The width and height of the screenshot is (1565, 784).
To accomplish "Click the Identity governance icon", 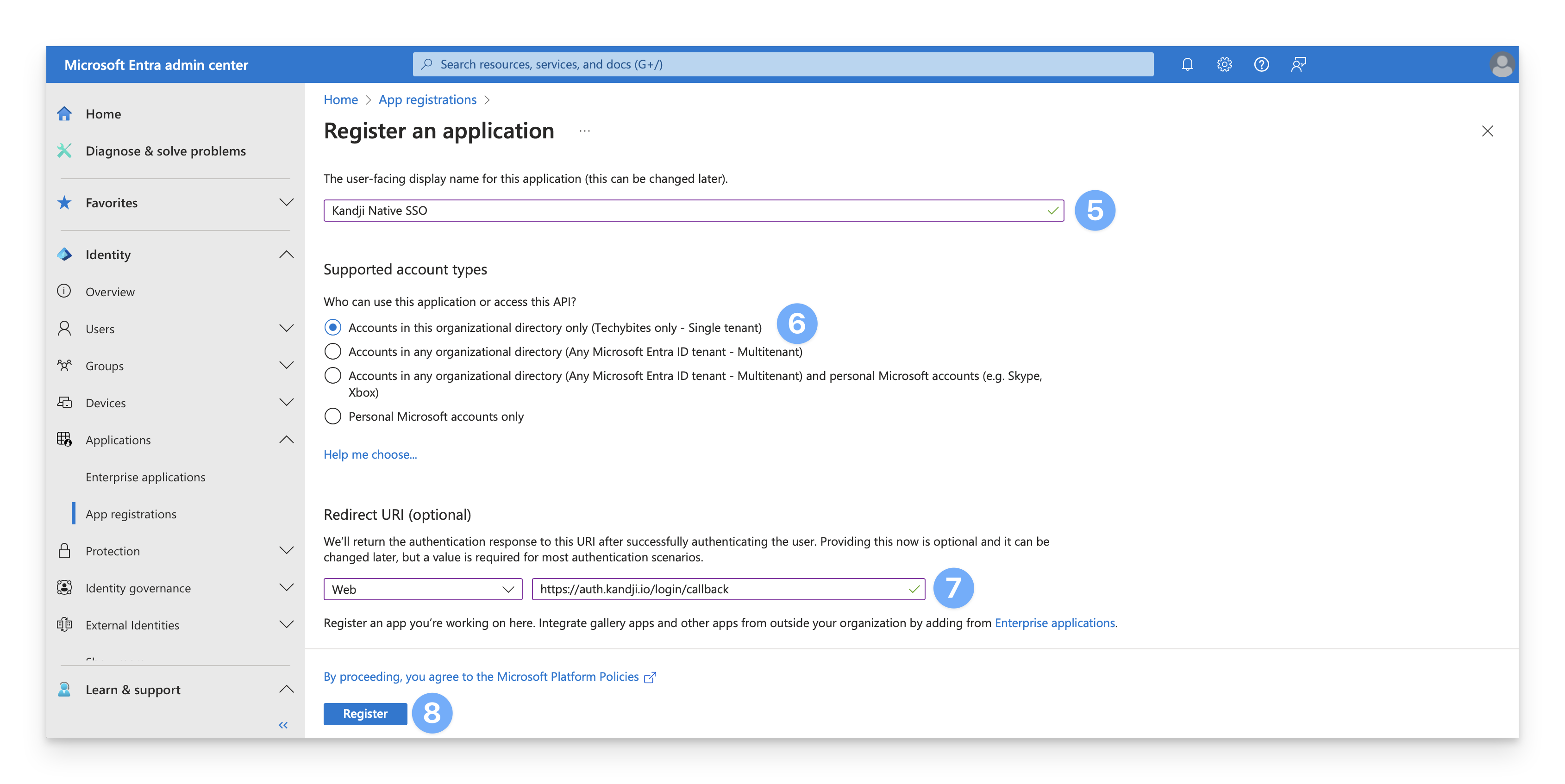I will pyautogui.click(x=64, y=587).
